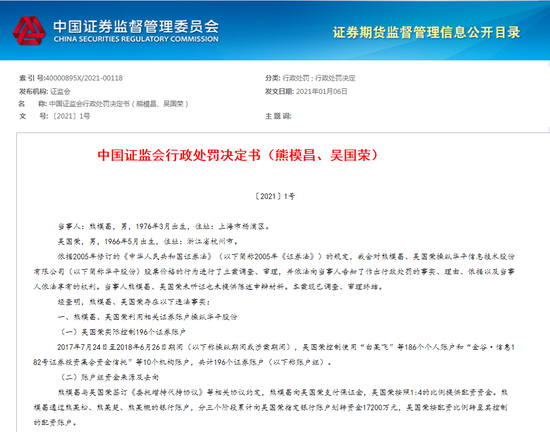Screen dimensions: 550x432
Task: Click the 发文日期 2021年01月06日 value
Action: (322, 91)
